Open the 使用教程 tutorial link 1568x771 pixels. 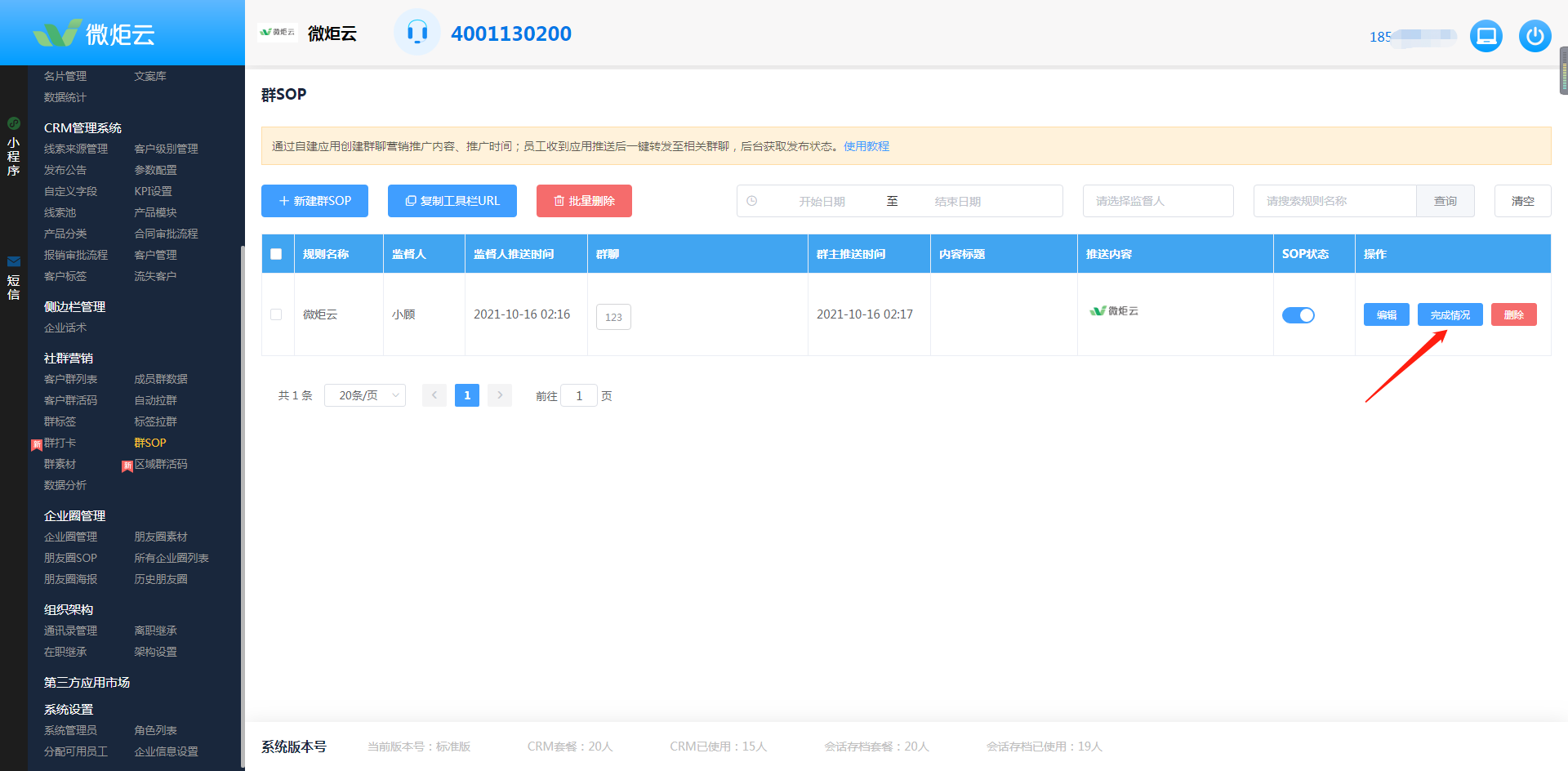click(866, 146)
